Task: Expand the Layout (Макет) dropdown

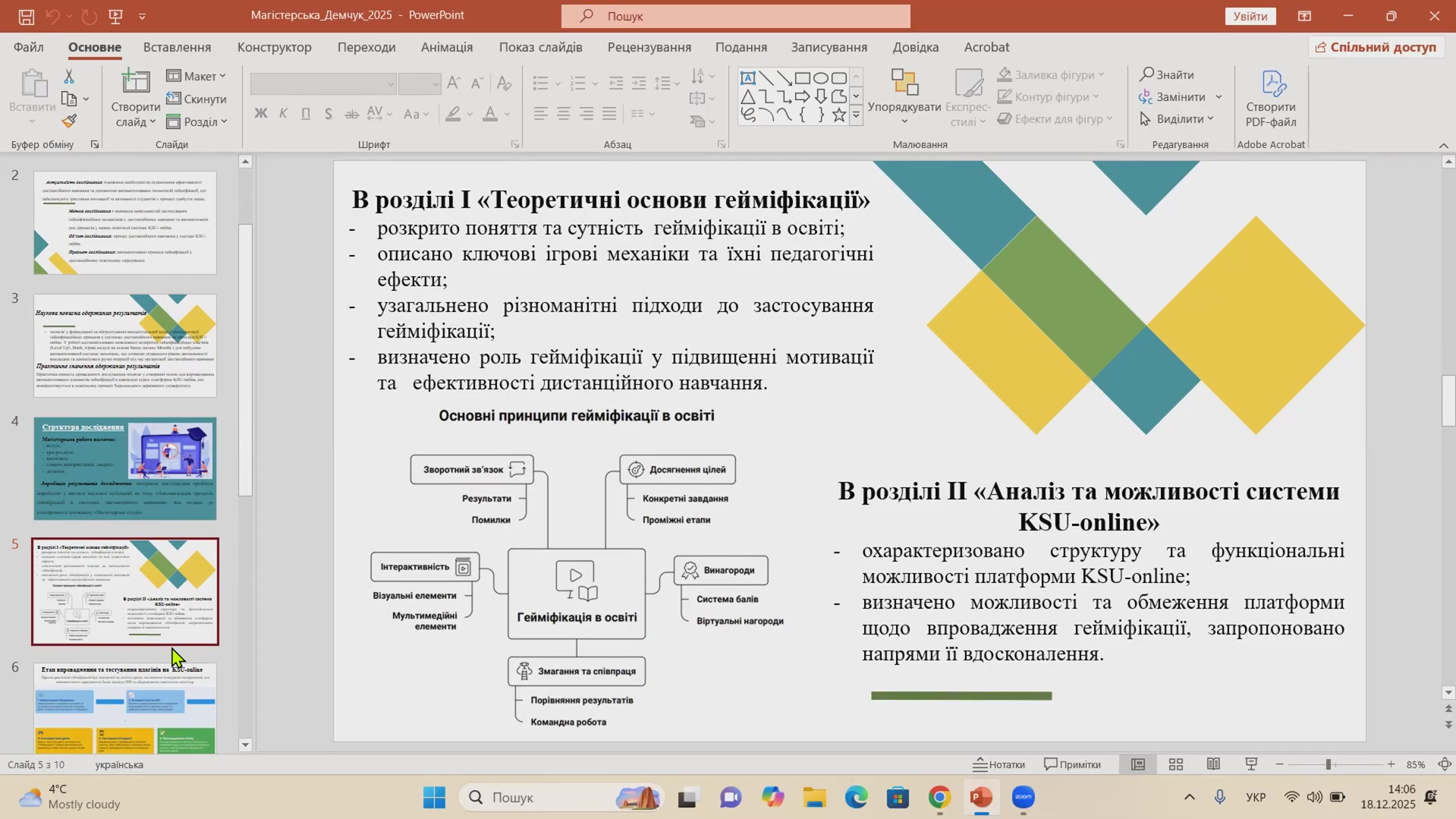Action: coord(197,76)
